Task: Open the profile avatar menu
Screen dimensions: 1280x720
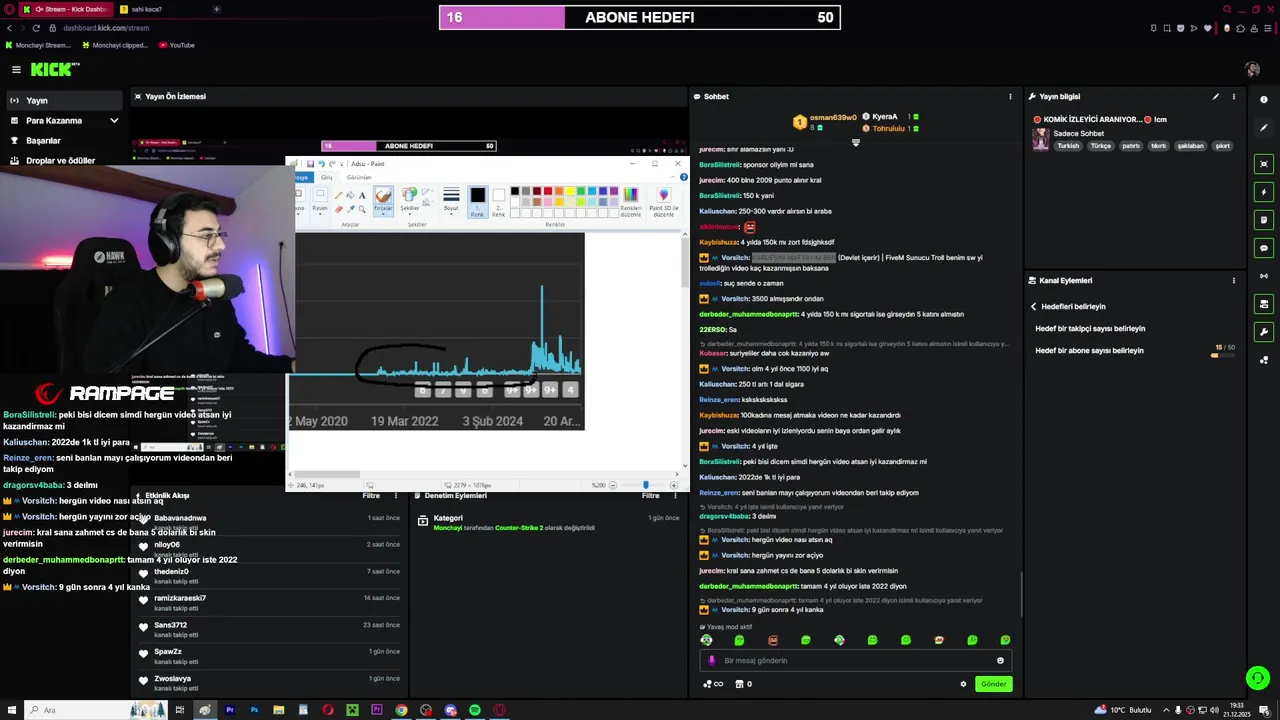Action: click(1252, 69)
